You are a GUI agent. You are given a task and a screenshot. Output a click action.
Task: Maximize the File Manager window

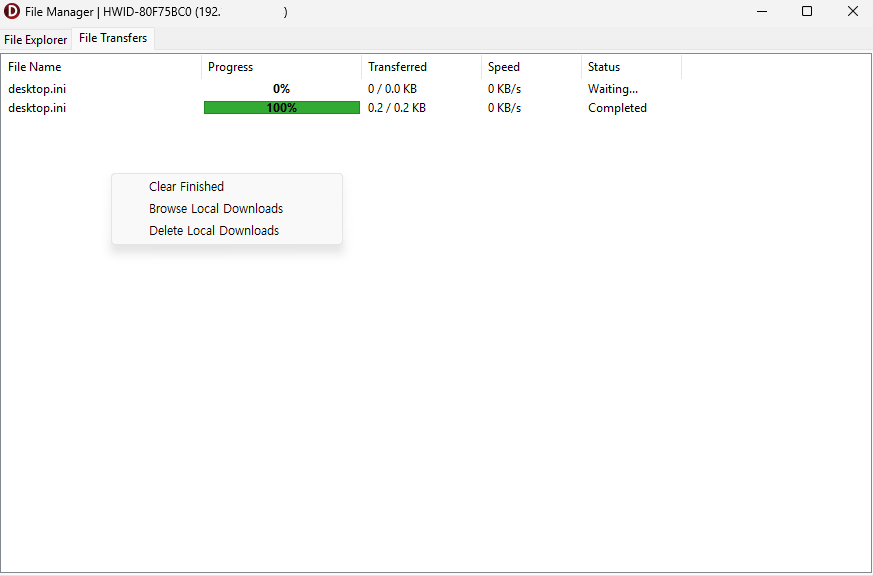click(x=807, y=11)
